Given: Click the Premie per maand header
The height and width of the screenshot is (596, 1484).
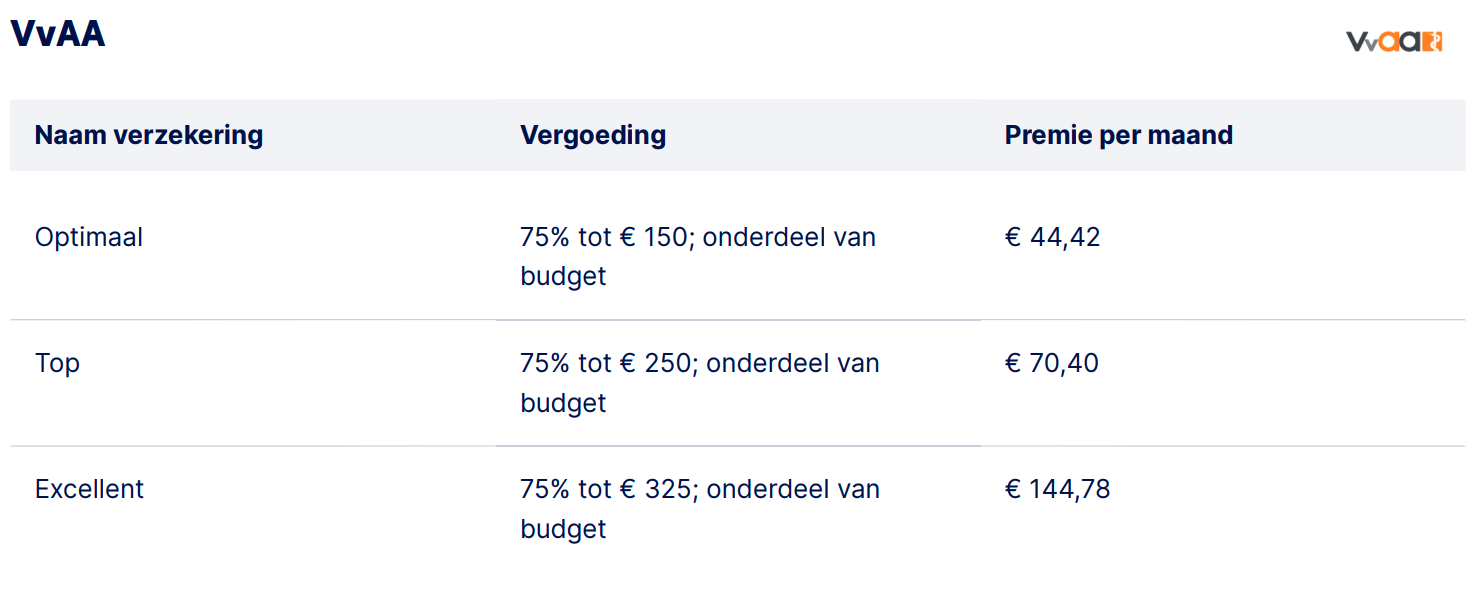Looking at the screenshot, I should click(x=1118, y=135).
